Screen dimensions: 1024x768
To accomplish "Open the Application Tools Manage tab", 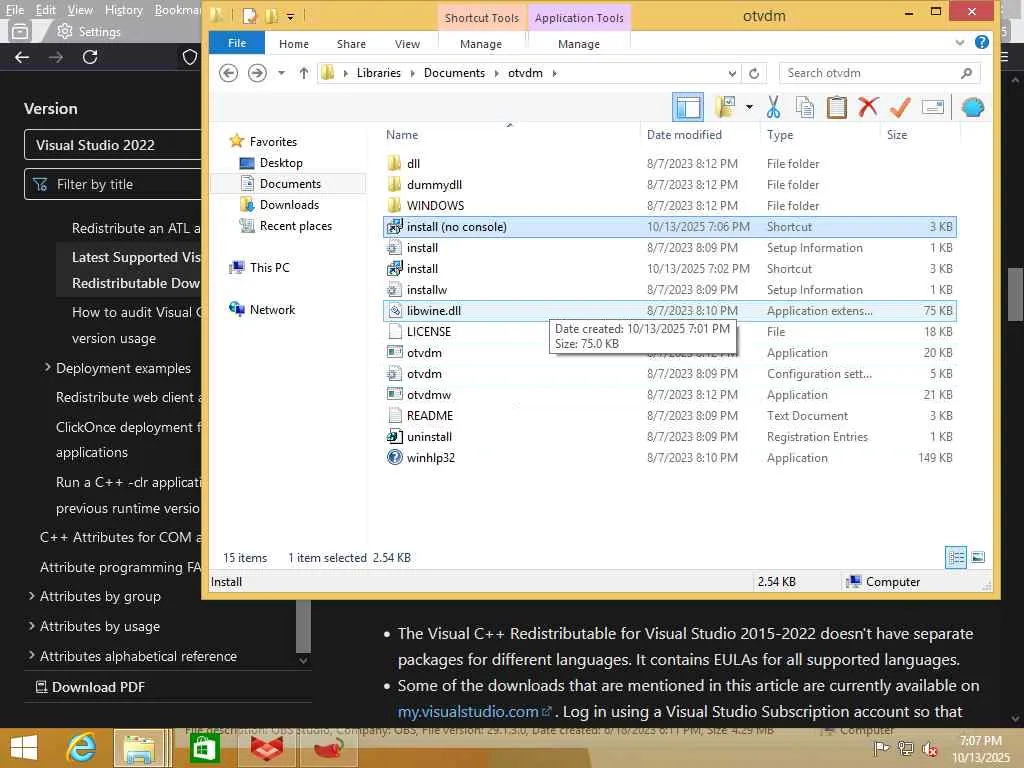I will click(x=579, y=44).
